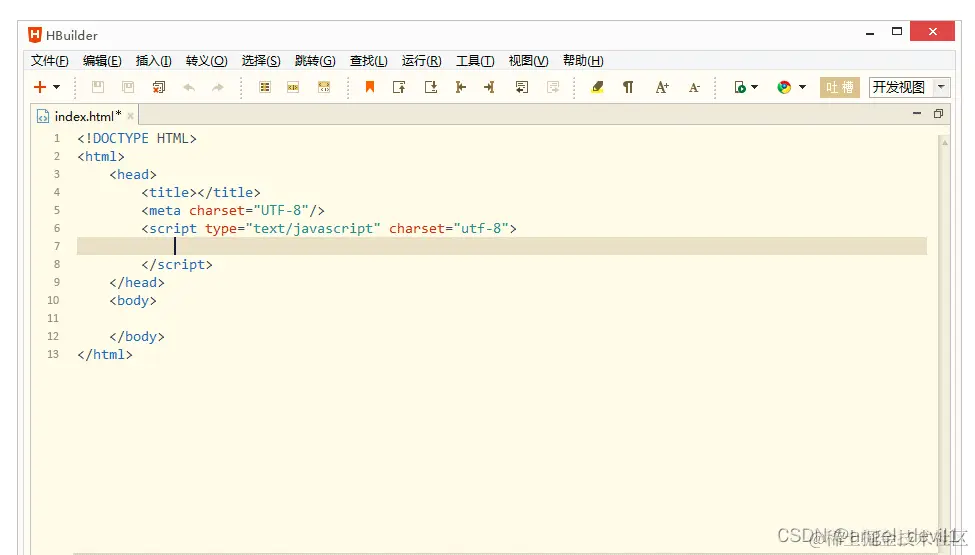The width and height of the screenshot is (975, 555).
Task: Click the Save file toolbar icon
Action: click(98, 87)
